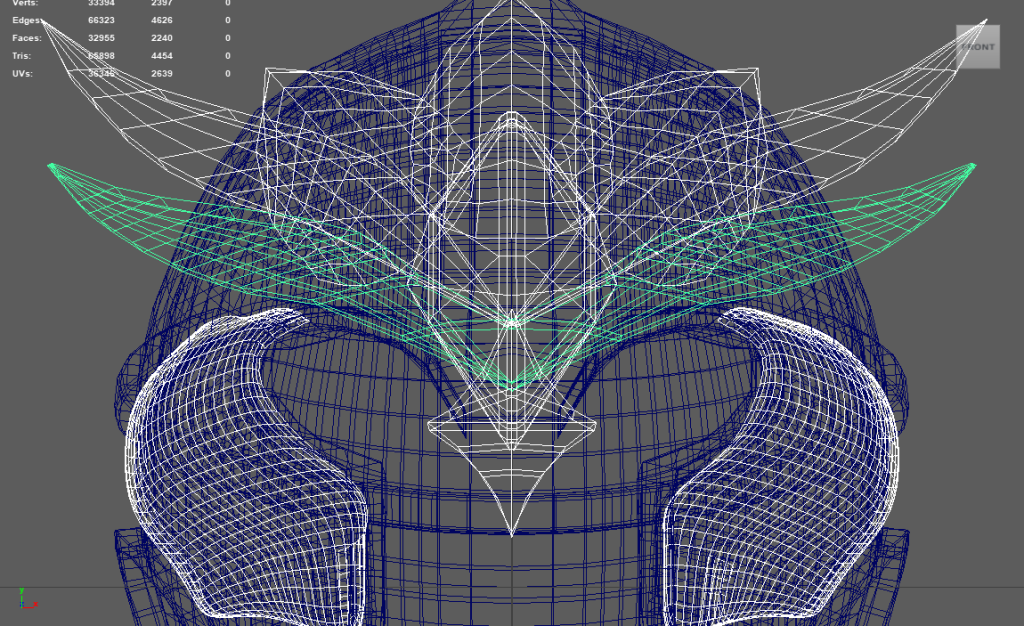Click the red X axis label
The image size is (1024, 626).
[36, 604]
